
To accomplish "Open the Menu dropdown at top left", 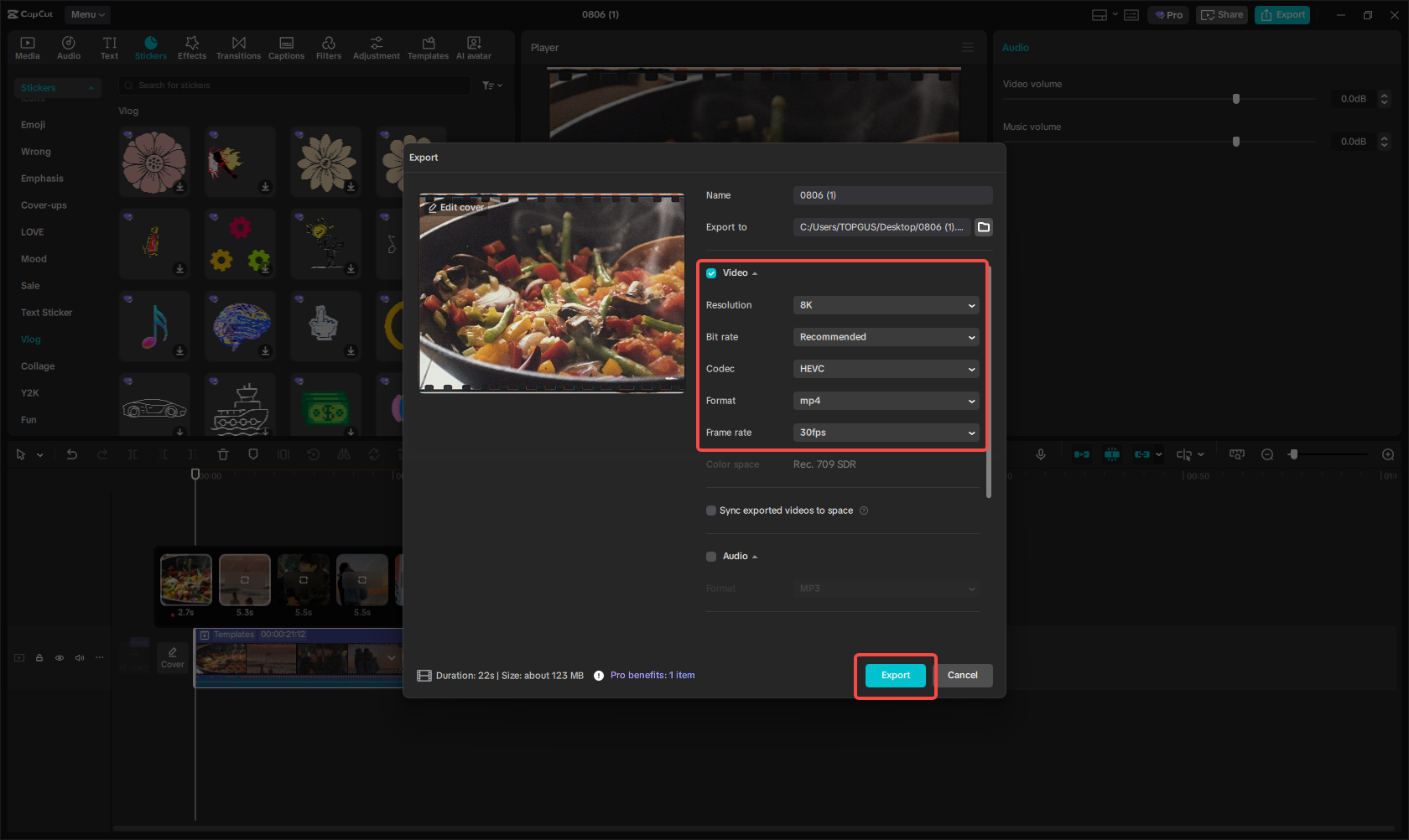I will click(x=86, y=14).
